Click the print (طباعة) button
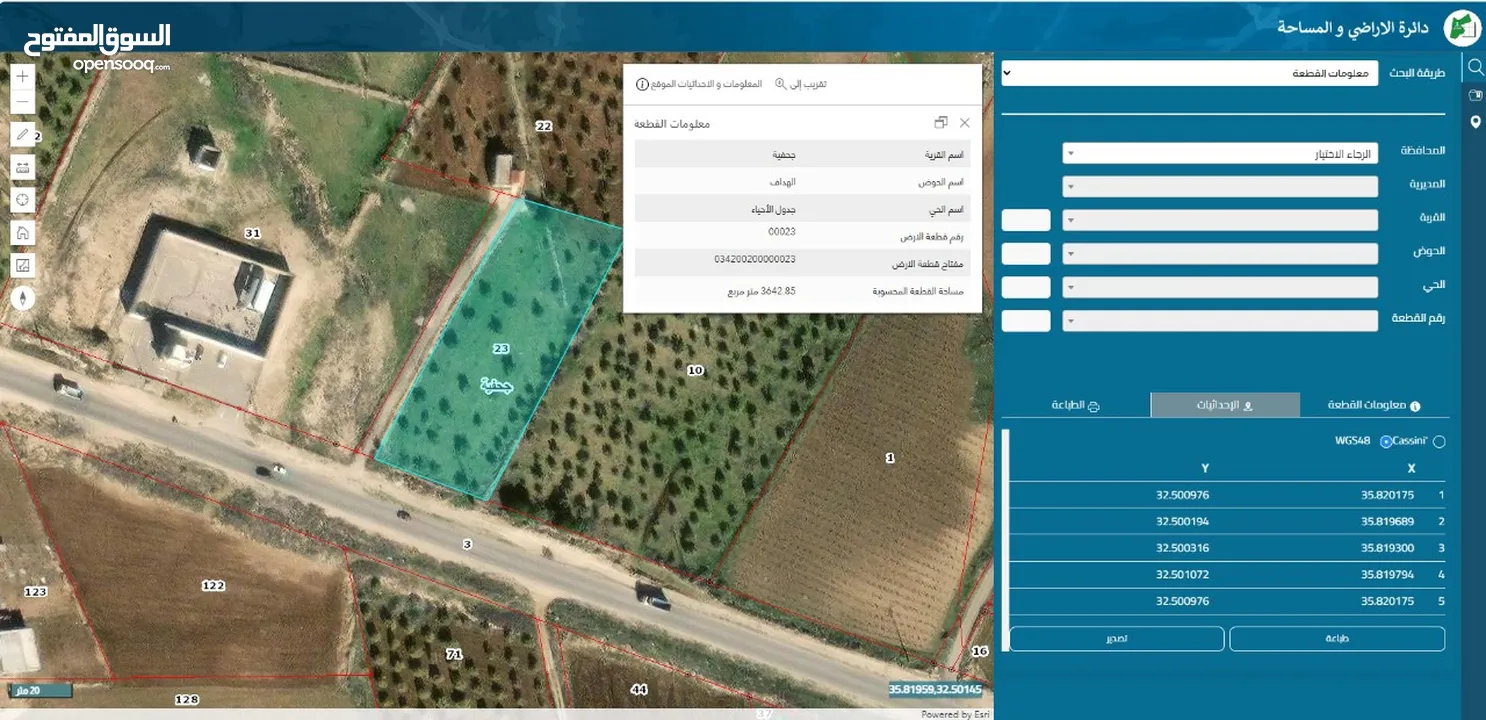Viewport: 1486px width, 720px height. coord(1337,639)
